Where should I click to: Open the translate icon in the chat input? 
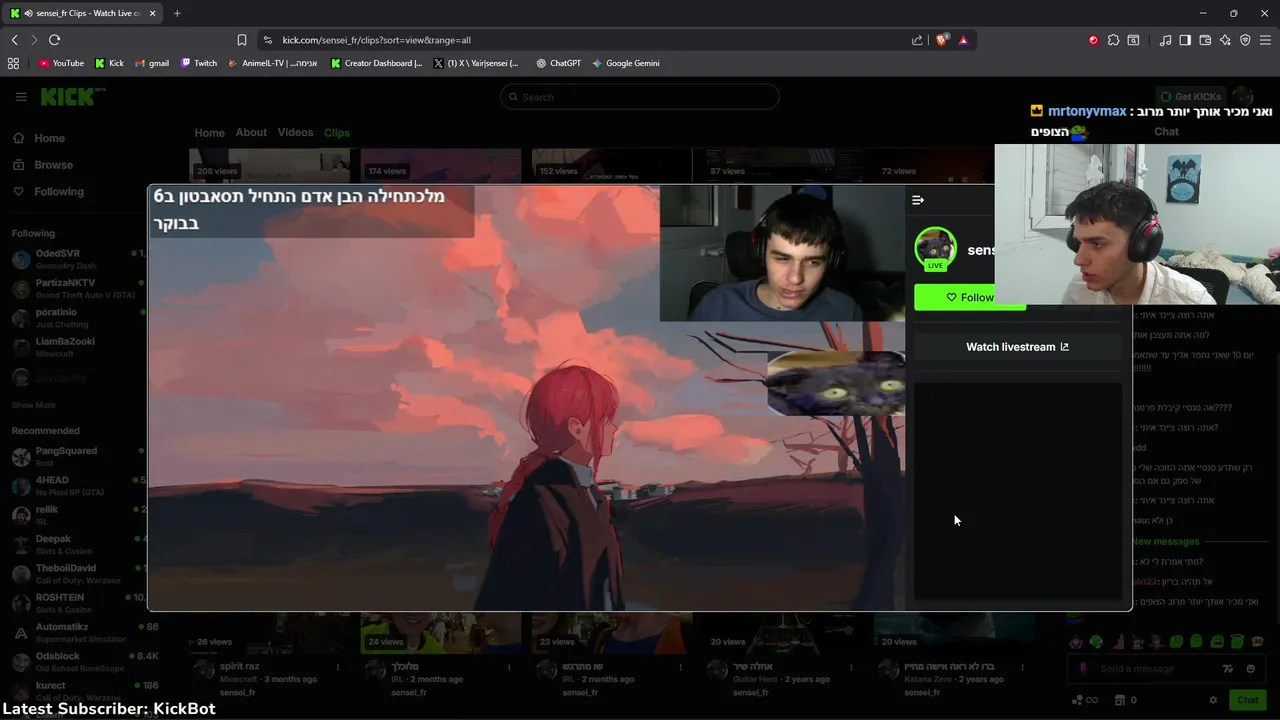pyautogui.click(x=1228, y=669)
